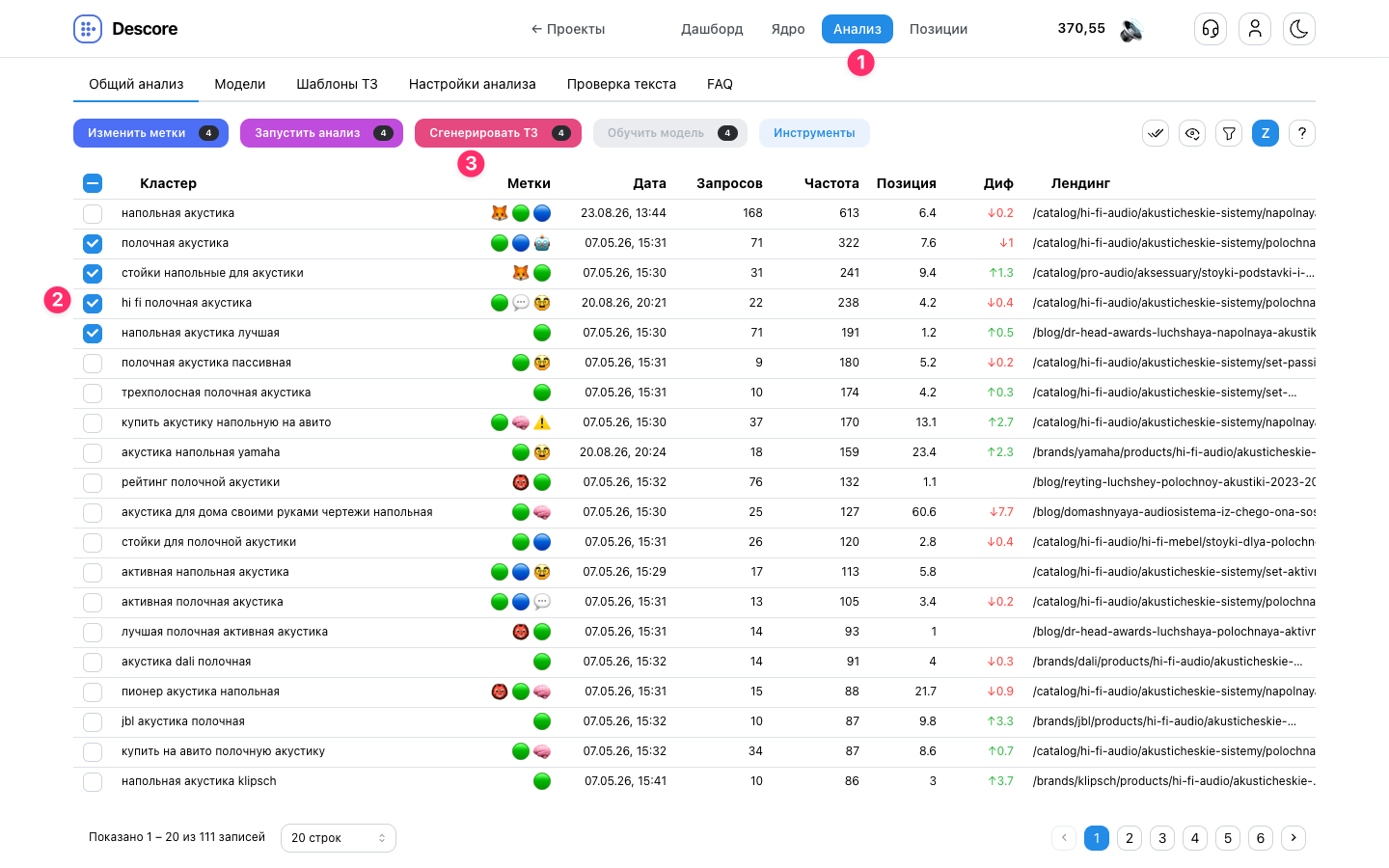Screen dimensions: 1389x868
Task: Check the box for 'напольная акустика'
Action: pyautogui.click(x=93, y=213)
